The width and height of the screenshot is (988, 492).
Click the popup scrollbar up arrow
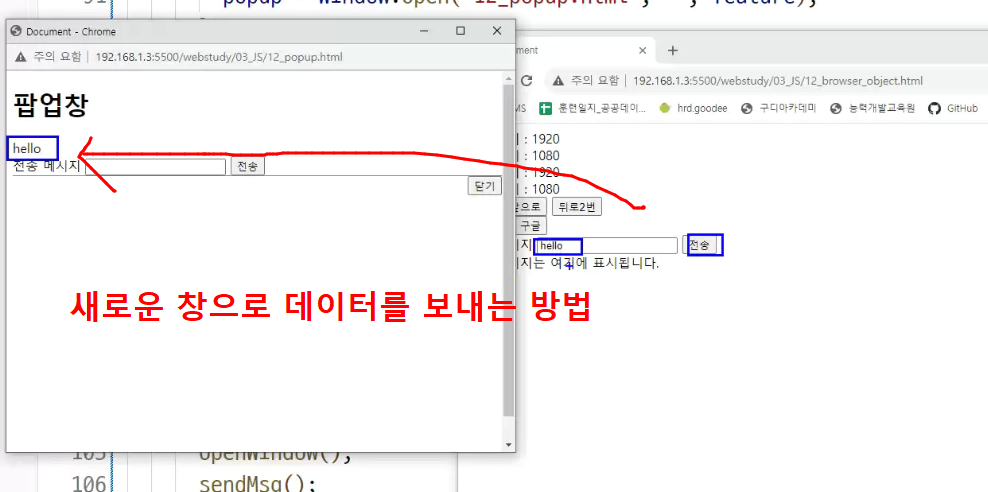pos(509,79)
